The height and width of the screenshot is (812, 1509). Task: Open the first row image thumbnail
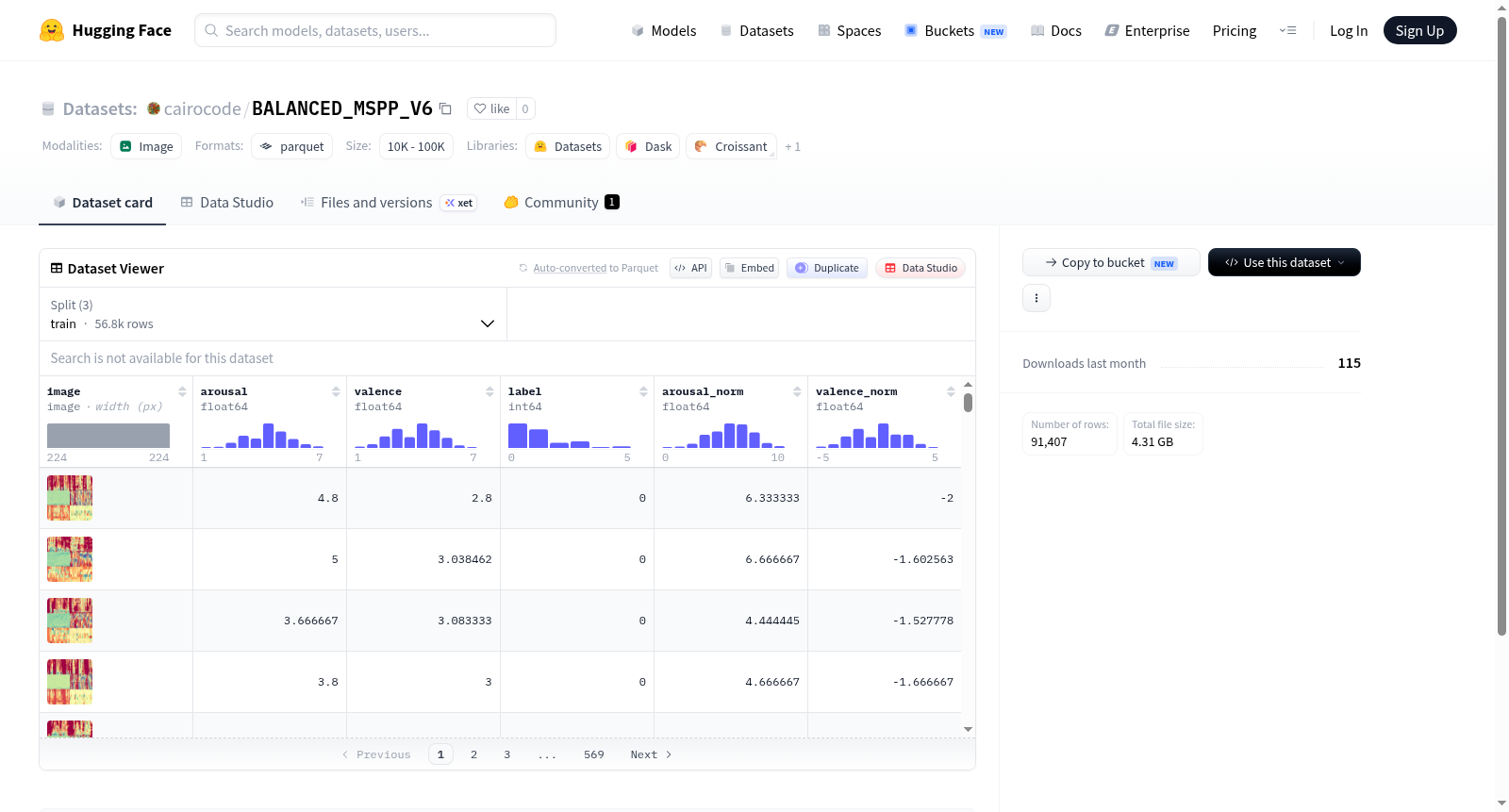coord(70,498)
